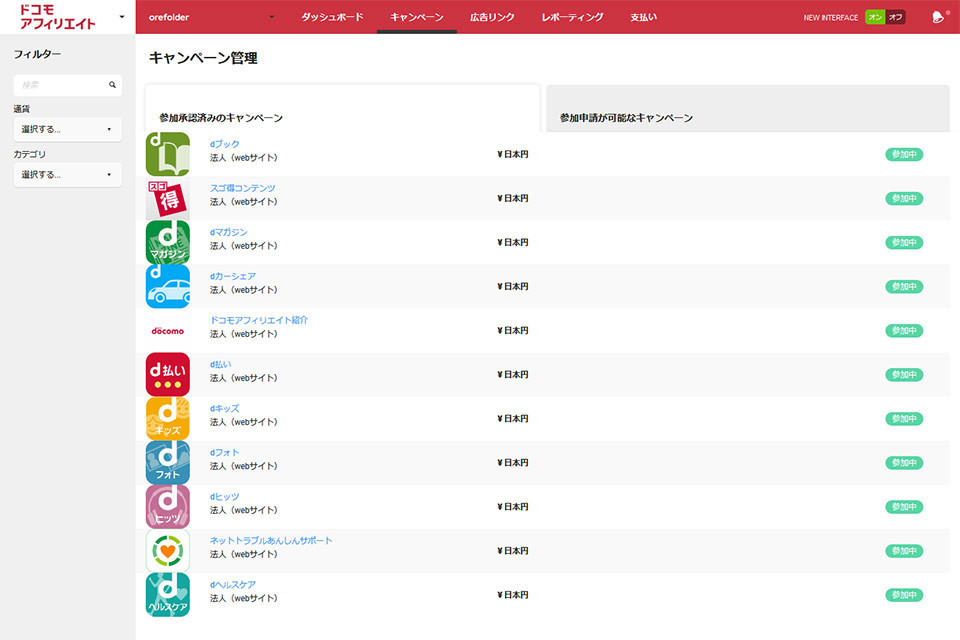
Task: Click the dヒッツ app icon
Action: click(168, 507)
